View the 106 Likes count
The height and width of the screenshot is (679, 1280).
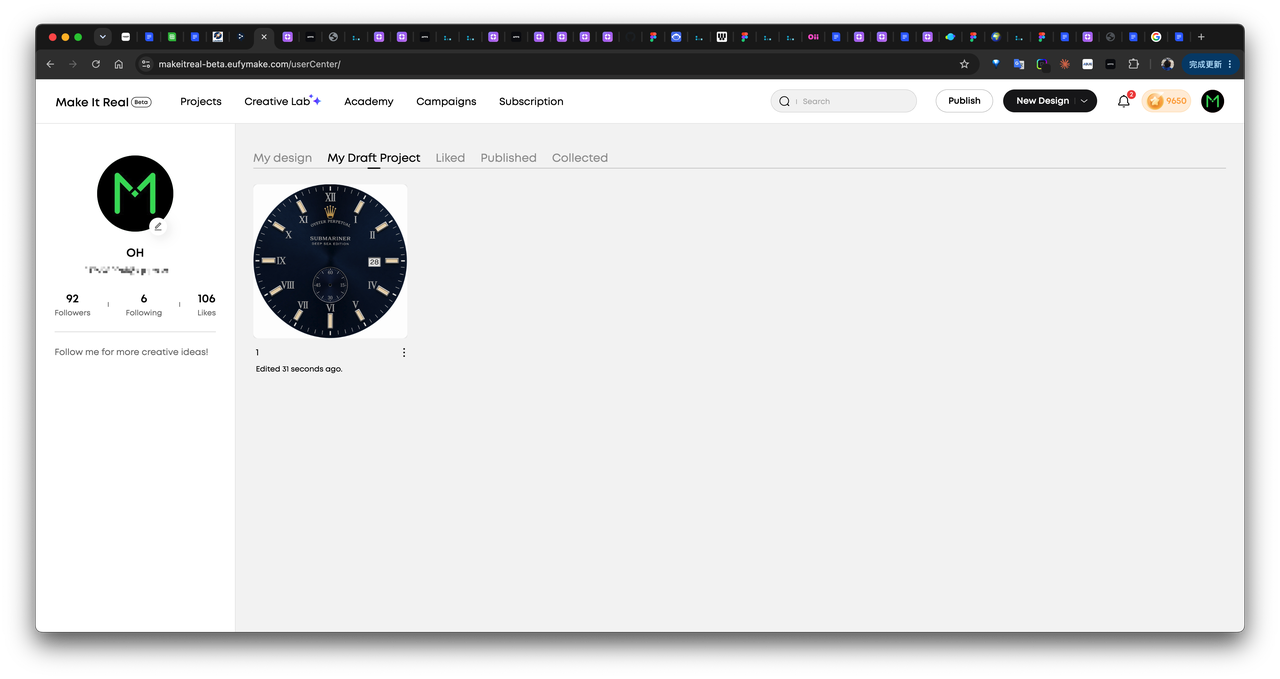click(x=206, y=305)
